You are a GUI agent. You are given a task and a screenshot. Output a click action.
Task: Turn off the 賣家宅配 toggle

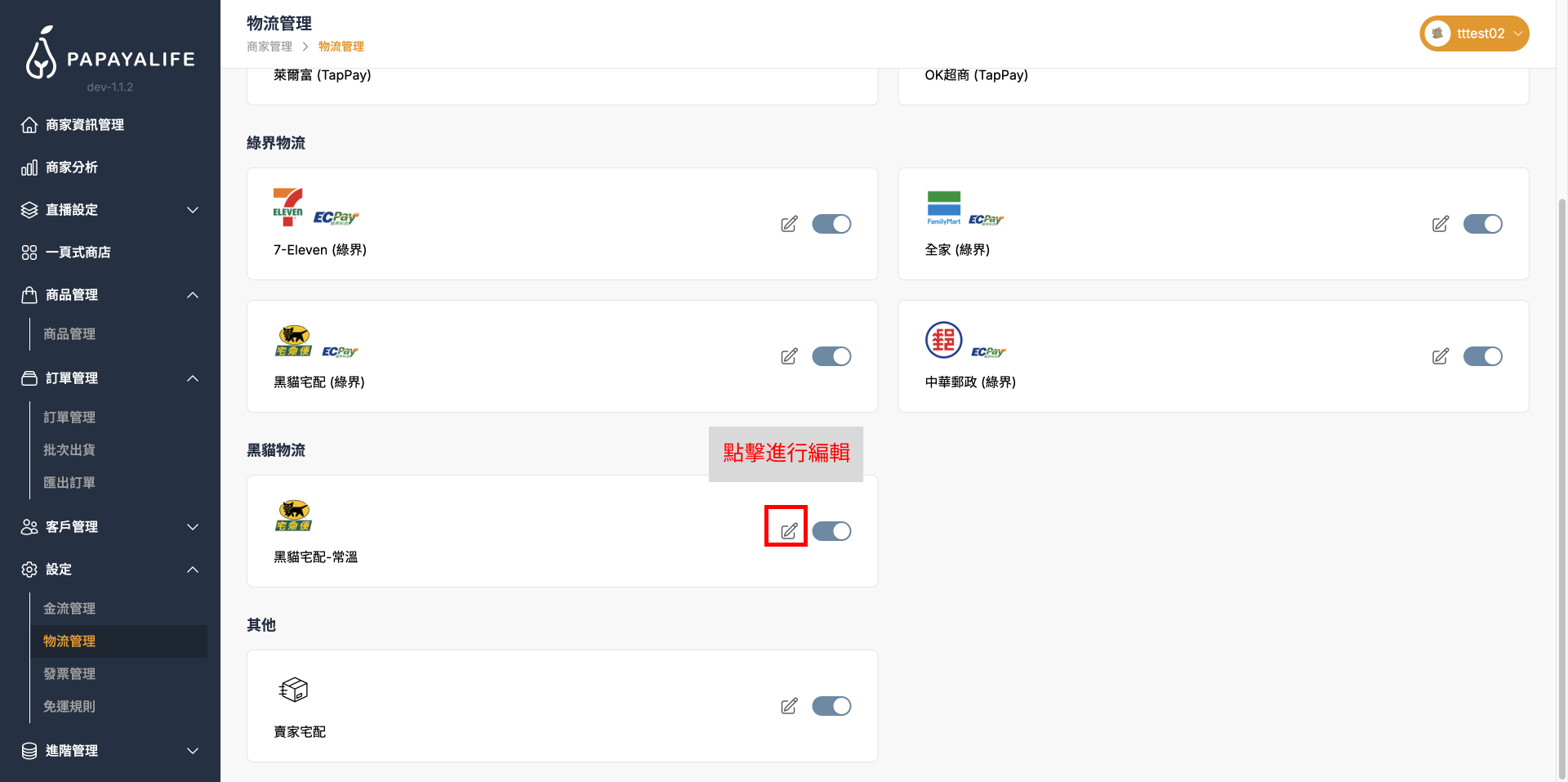(x=831, y=706)
